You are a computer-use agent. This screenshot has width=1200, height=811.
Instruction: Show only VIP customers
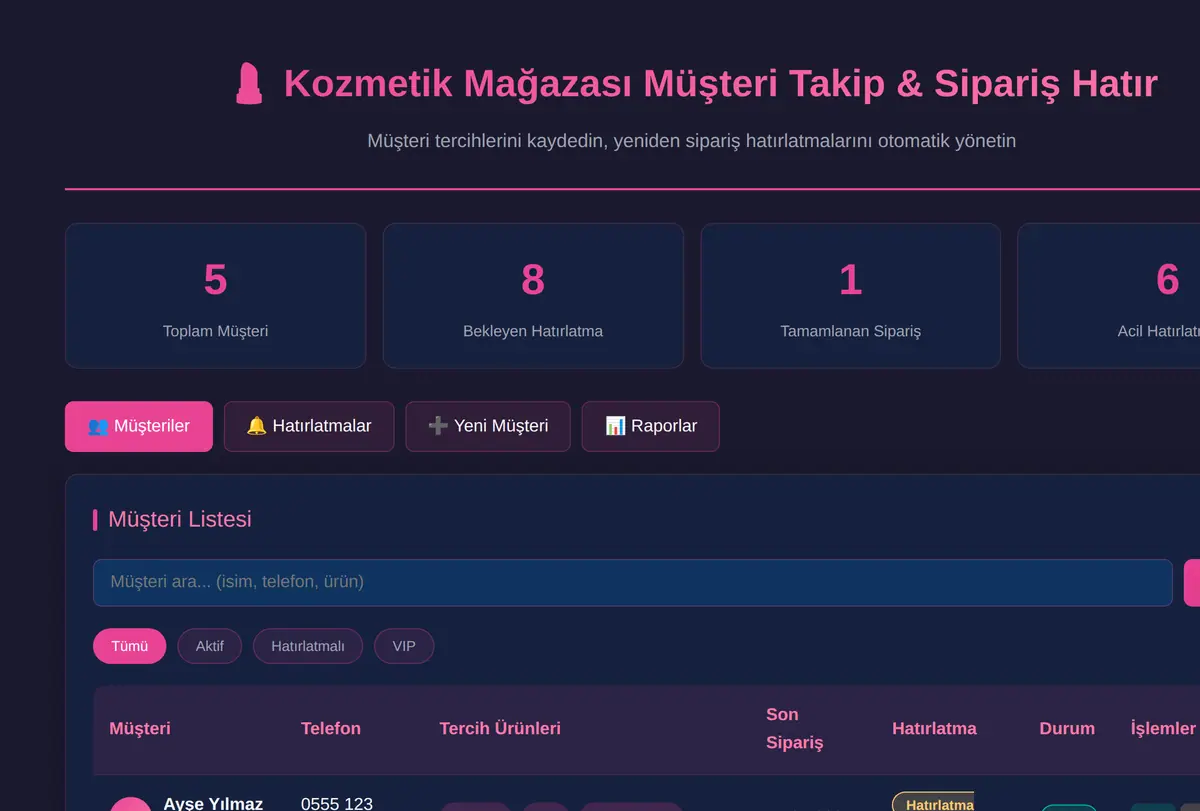click(404, 646)
